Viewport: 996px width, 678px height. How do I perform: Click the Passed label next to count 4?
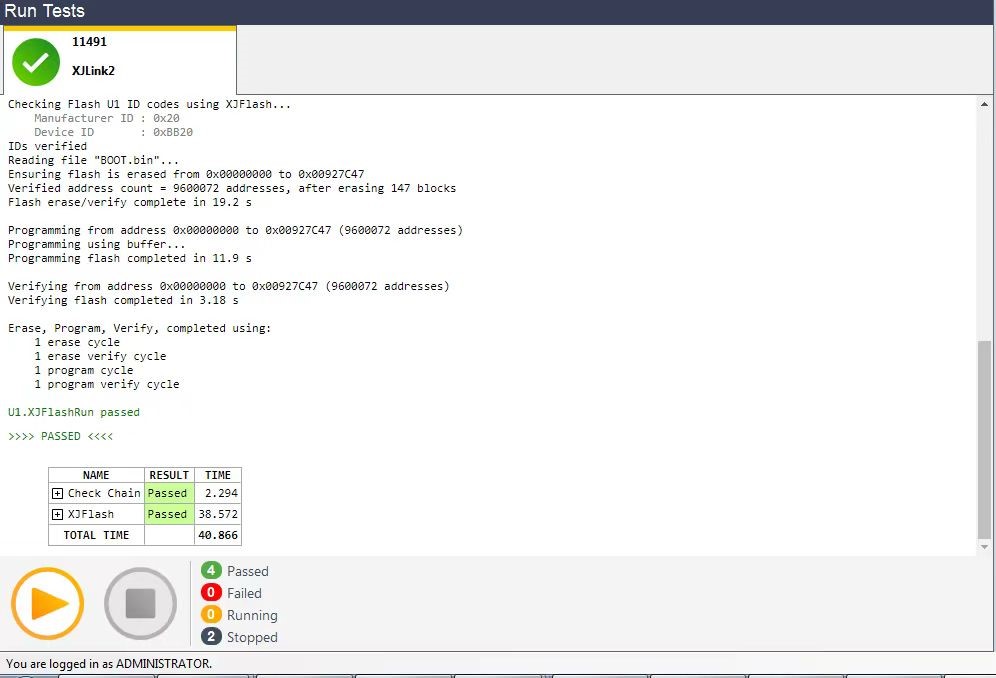(x=248, y=571)
